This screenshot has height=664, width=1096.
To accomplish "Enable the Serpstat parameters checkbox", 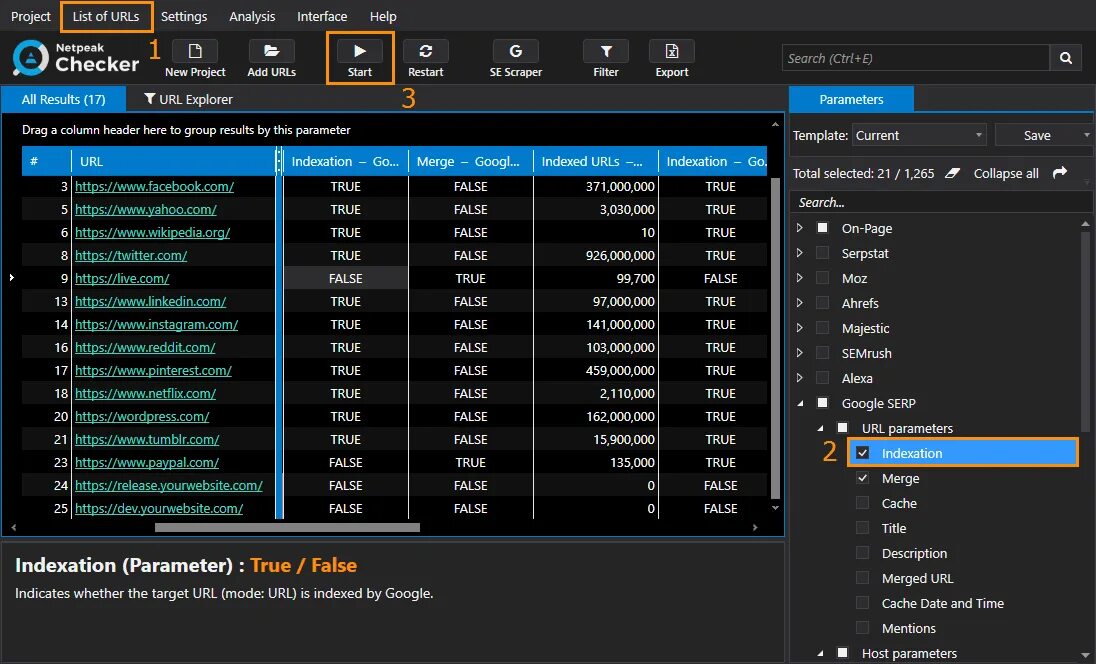I will [823, 253].
